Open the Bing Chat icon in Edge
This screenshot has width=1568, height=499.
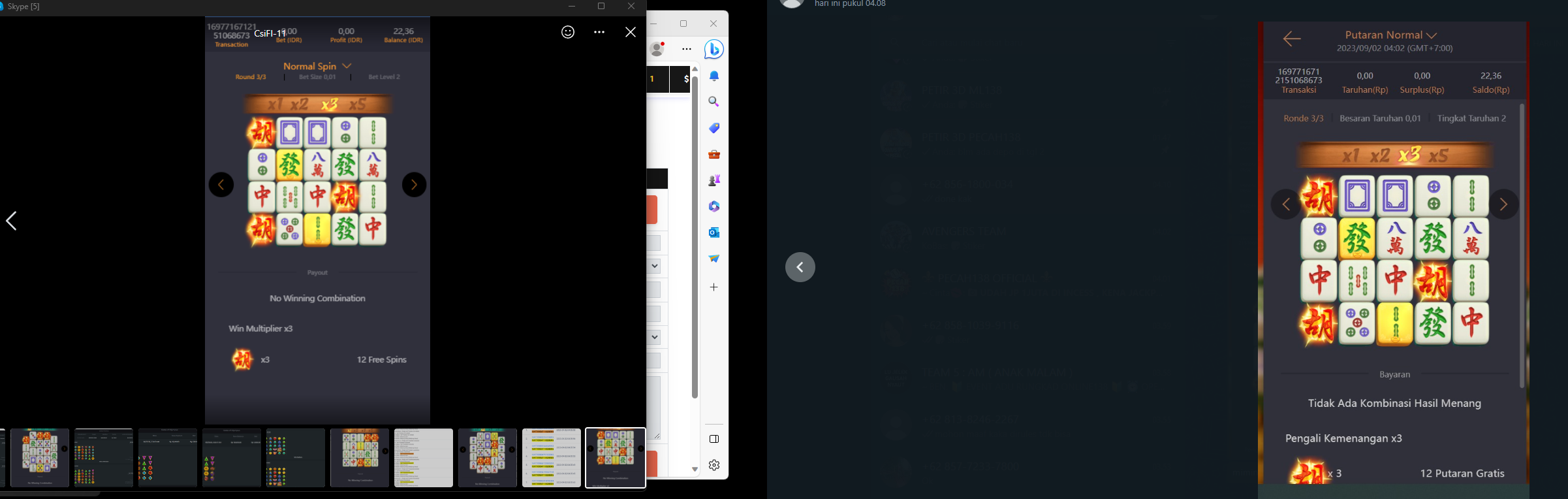(x=714, y=49)
